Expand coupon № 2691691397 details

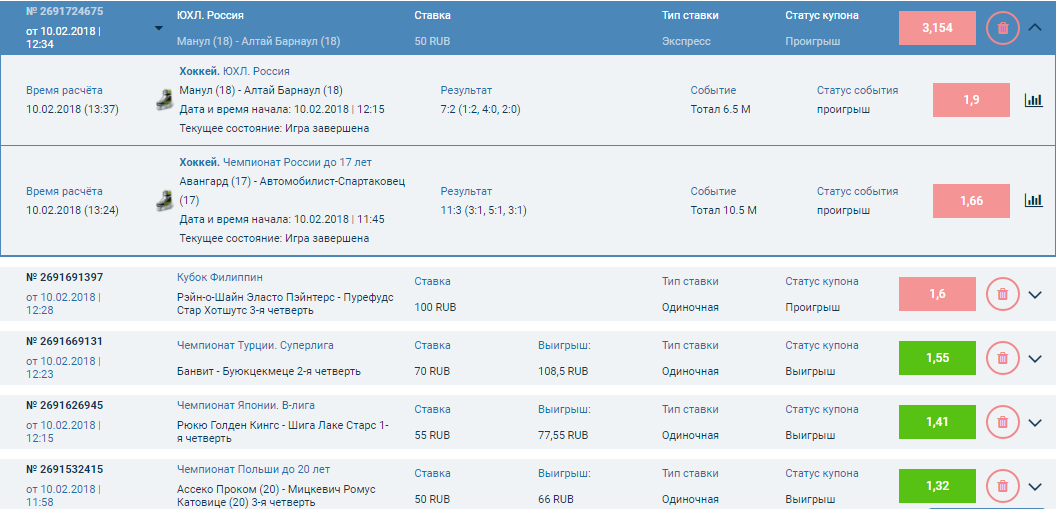(1035, 295)
